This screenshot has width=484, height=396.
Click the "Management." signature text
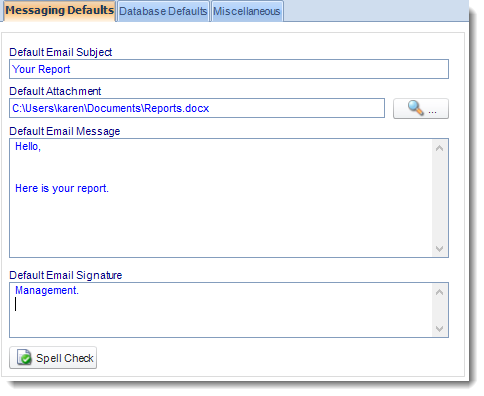tap(47, 290)
